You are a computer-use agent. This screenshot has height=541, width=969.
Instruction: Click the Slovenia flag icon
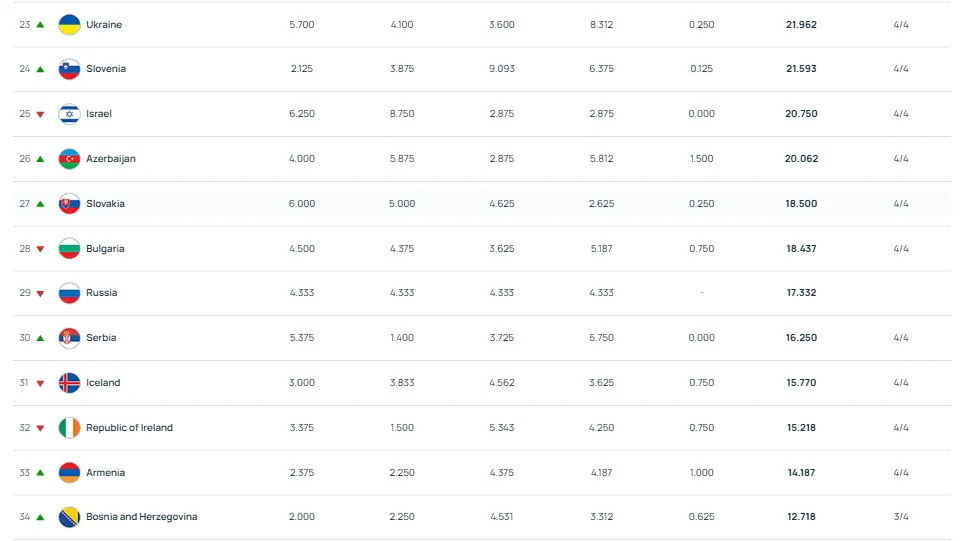[x=69, y=69]
